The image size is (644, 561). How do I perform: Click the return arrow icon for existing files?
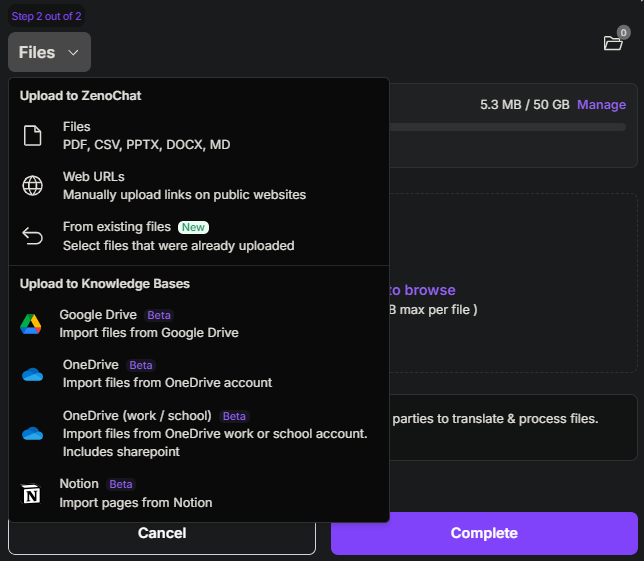[32, 236]
